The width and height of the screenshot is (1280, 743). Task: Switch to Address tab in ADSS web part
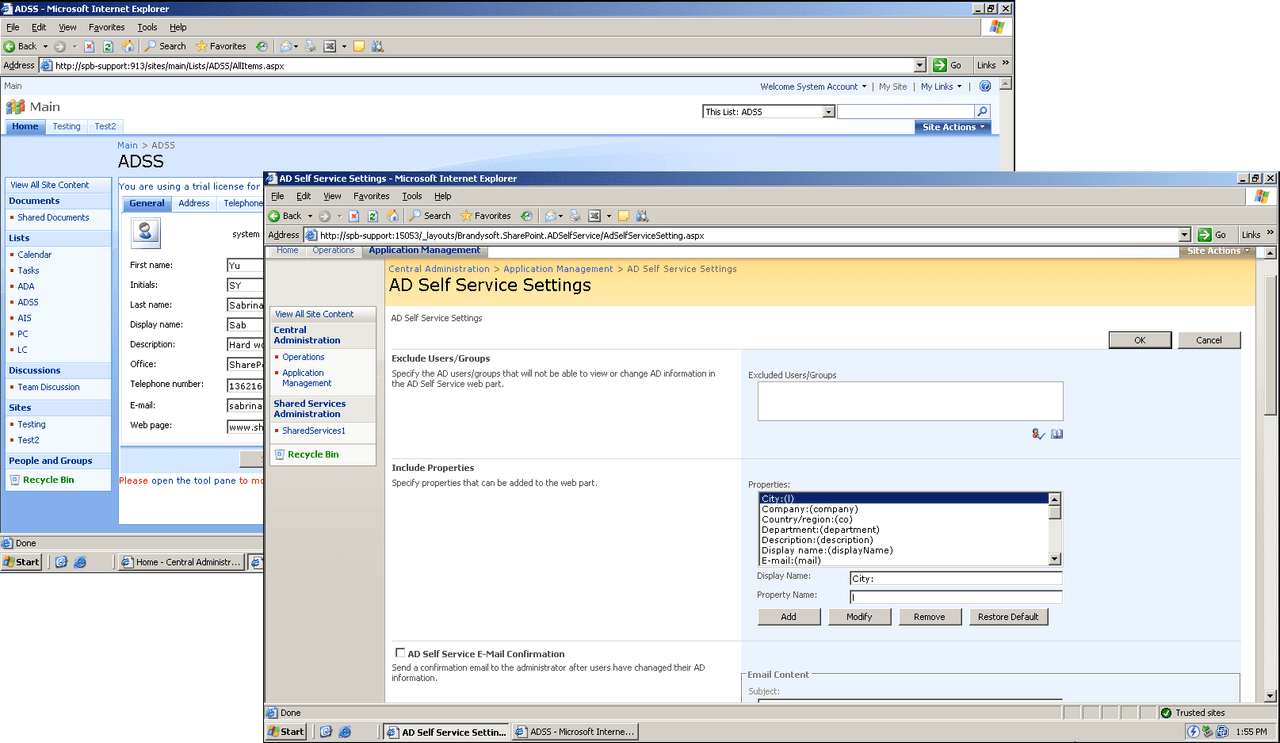[194, 203]
